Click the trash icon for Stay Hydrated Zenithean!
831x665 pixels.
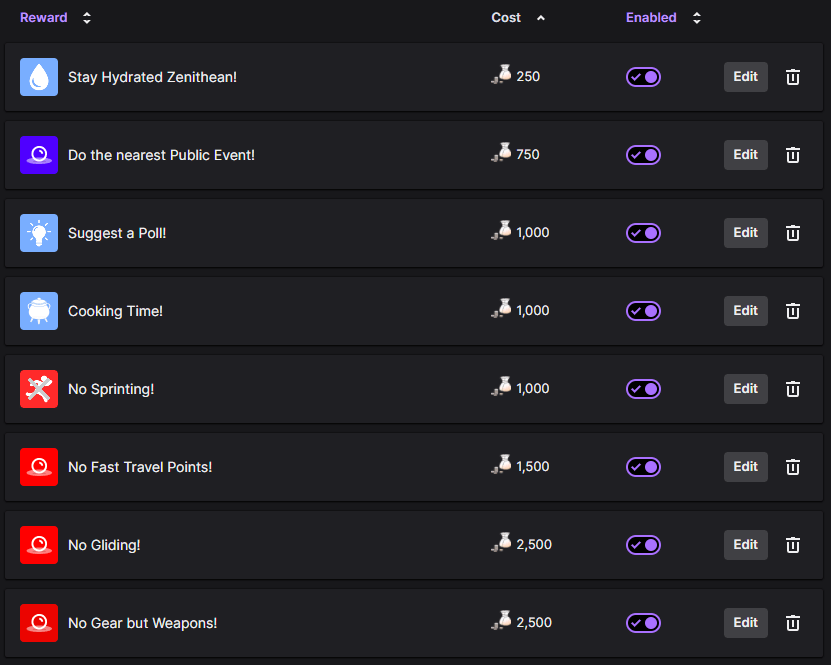pos(792,77)
